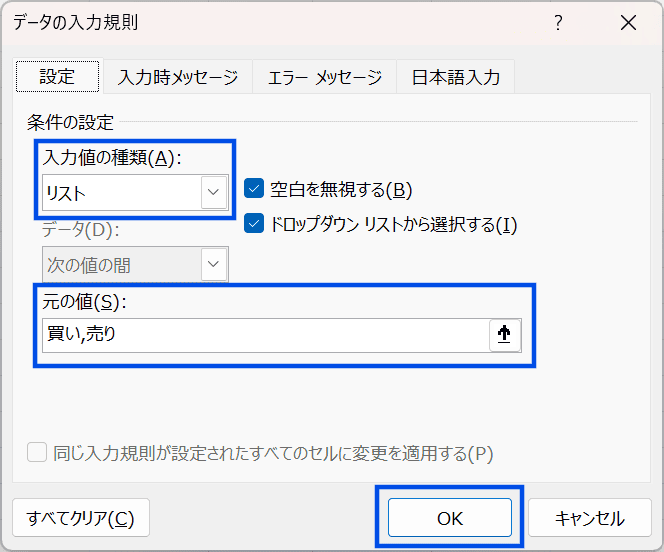
Task: Select the 日本語入力 tab
Action: 455,77
